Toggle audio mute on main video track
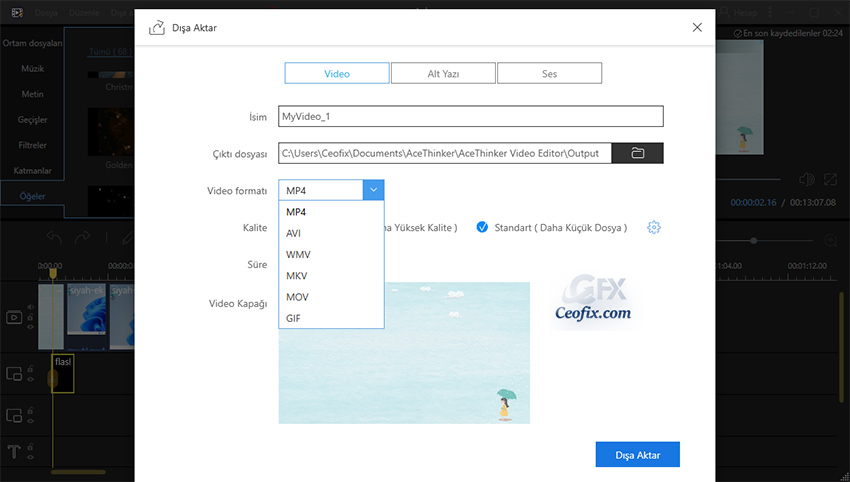850x482 pixels. 31,307
